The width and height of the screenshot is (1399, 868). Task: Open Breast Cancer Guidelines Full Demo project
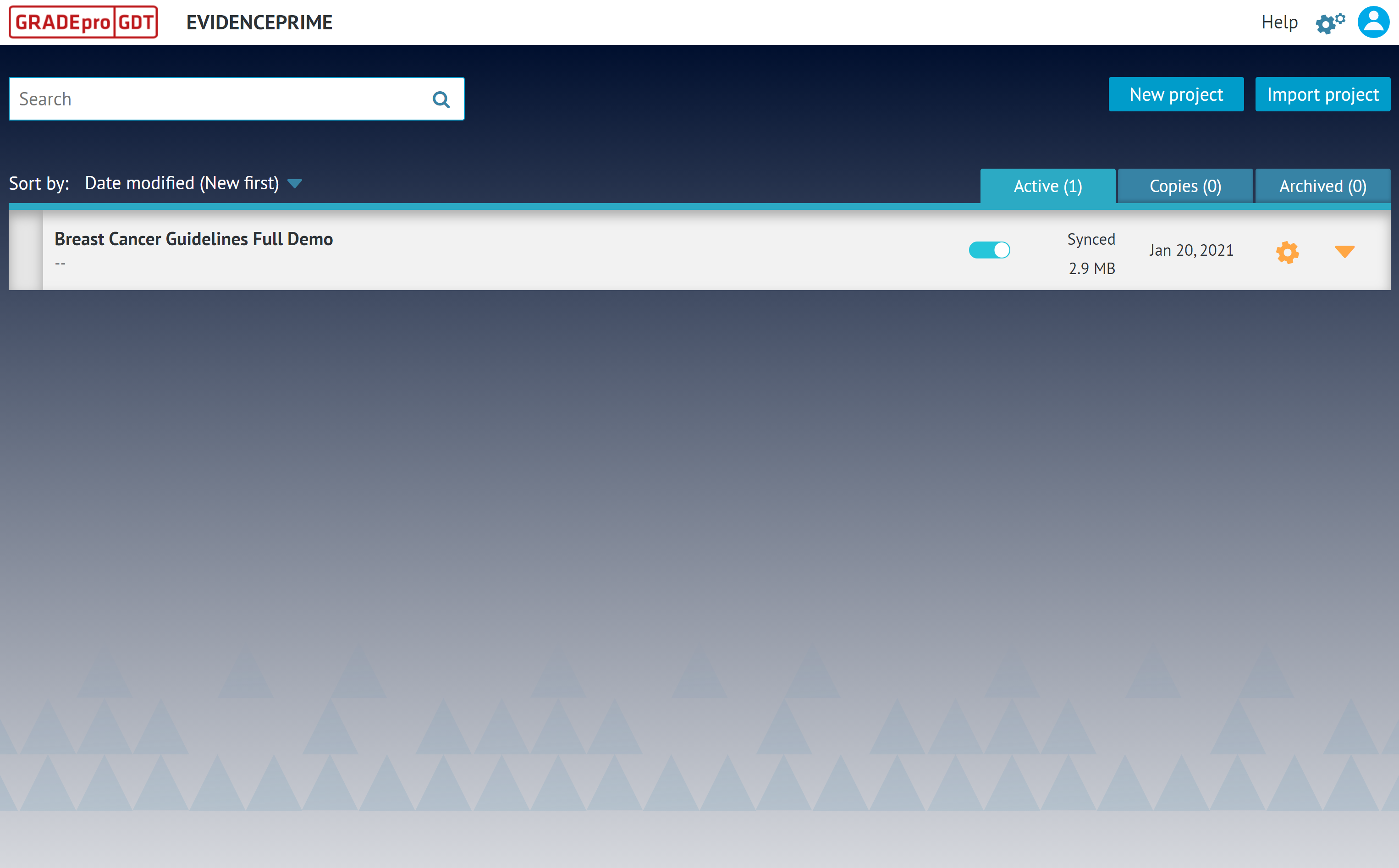click(x=193, y=239)
